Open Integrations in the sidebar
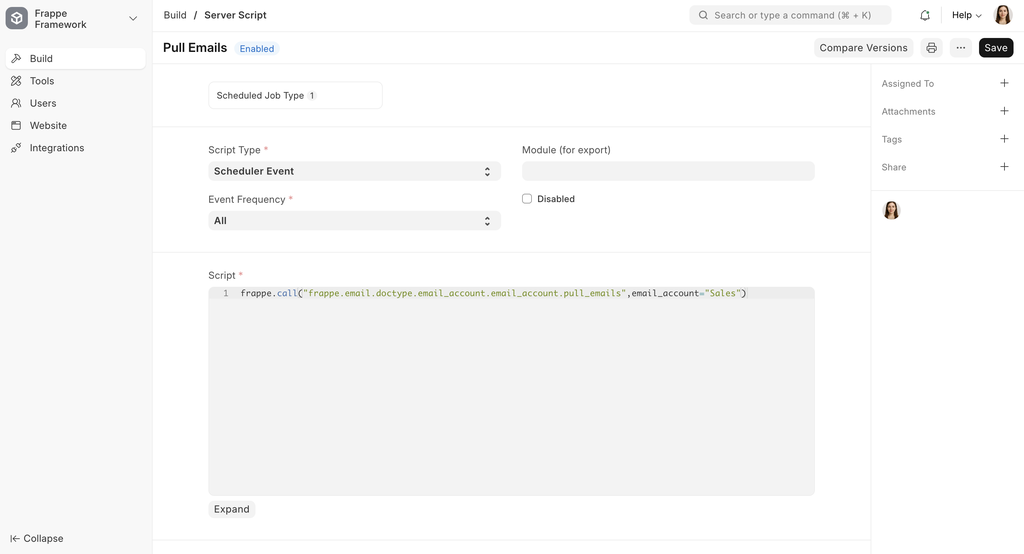Viewport: 1024px width, 554px height. 57,148
